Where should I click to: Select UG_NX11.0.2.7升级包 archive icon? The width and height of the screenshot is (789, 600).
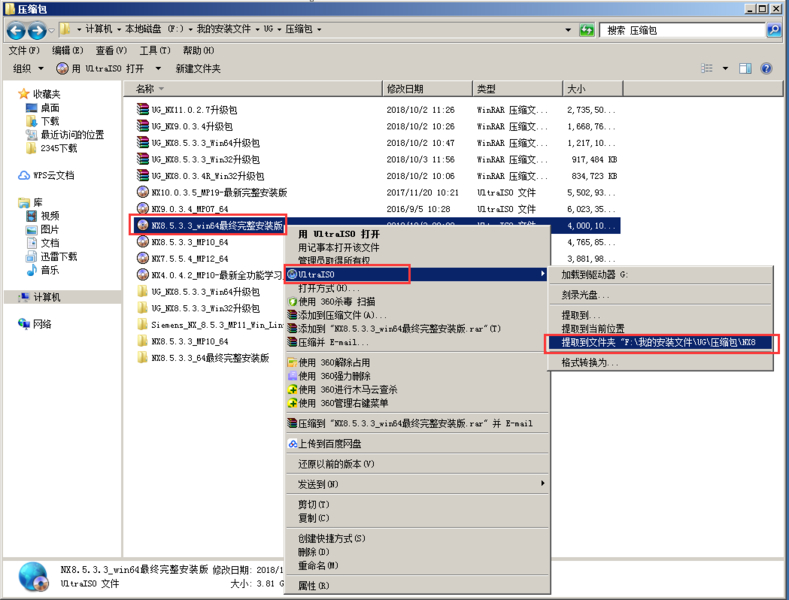point(143,109)
